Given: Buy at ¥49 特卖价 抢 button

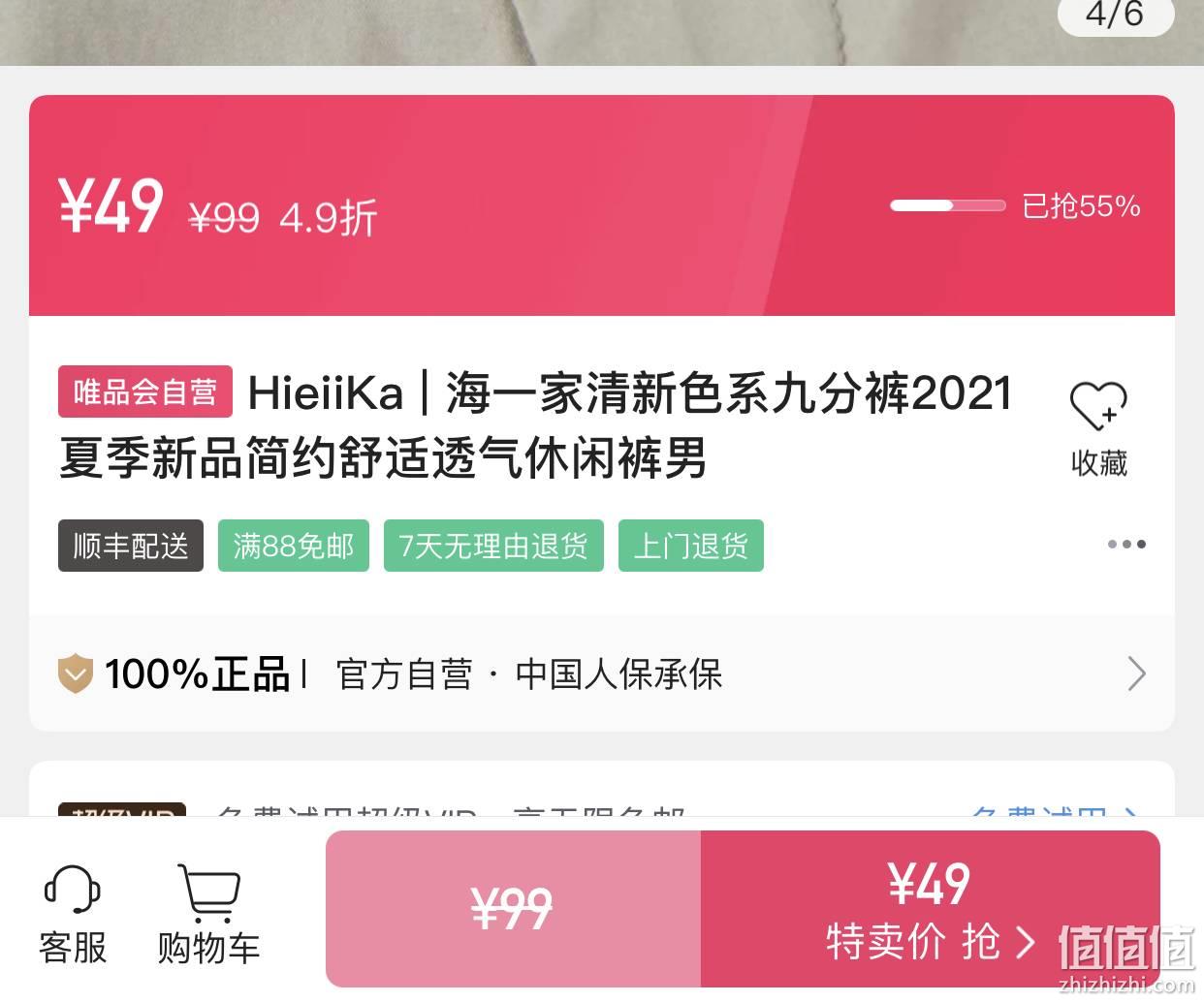Looking at the screenshot, I should (x=931, y=909).
